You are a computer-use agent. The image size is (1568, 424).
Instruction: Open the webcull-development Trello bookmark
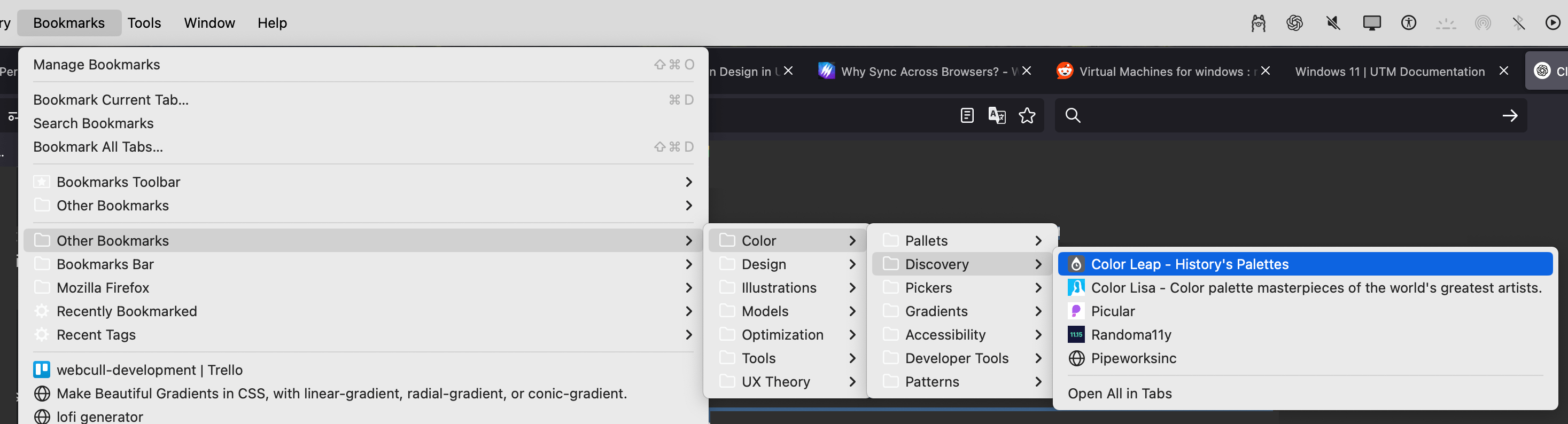[363, 370]
